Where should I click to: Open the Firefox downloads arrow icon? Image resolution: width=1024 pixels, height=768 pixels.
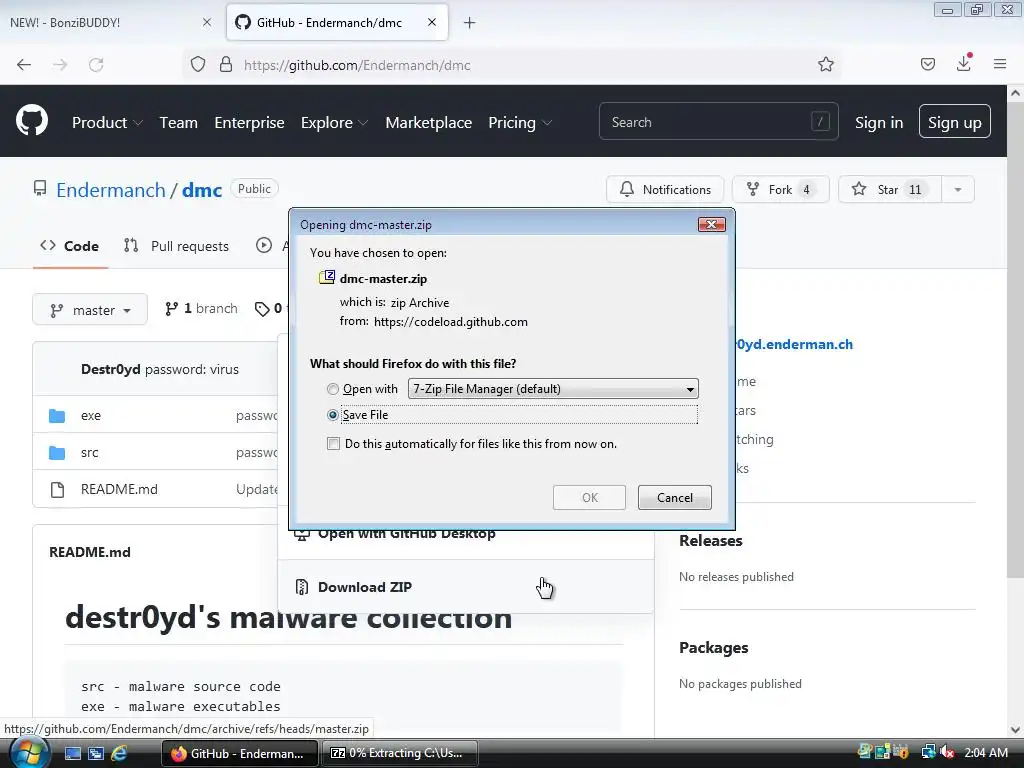pos(964,63)
